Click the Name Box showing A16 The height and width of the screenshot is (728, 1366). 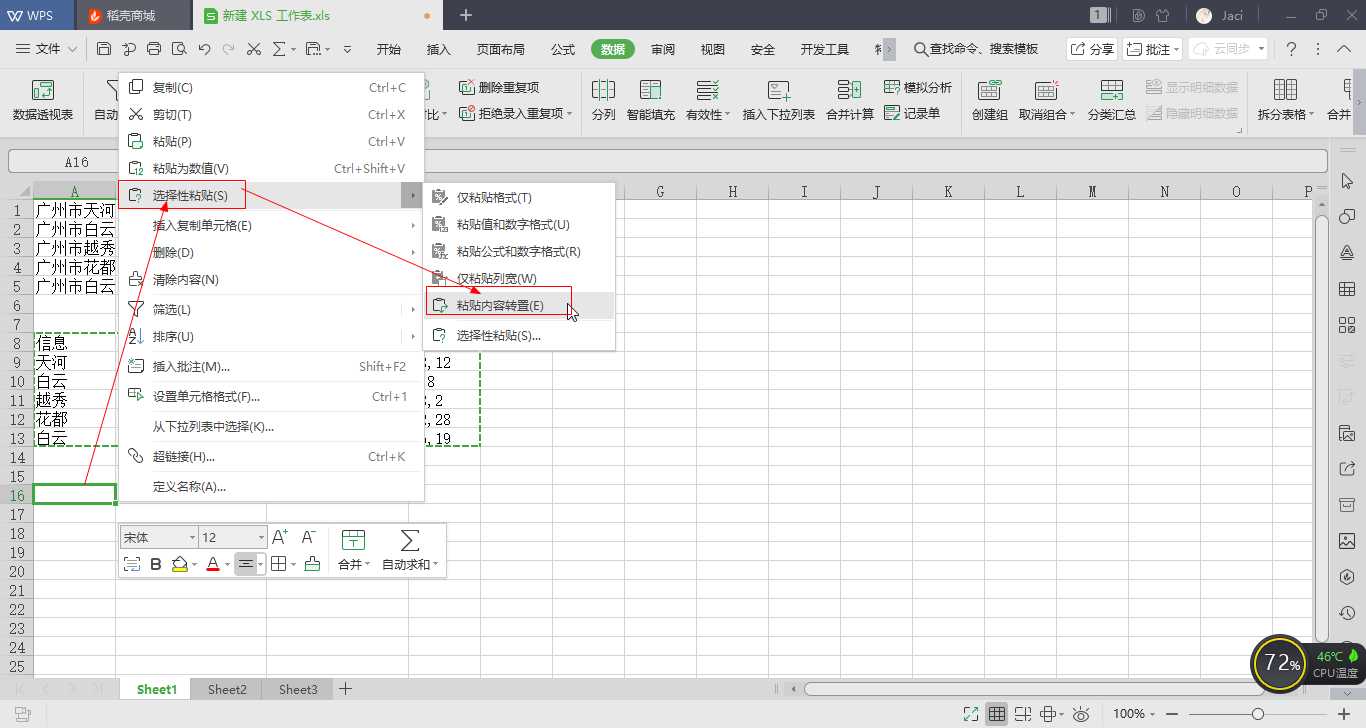(76, 162)
